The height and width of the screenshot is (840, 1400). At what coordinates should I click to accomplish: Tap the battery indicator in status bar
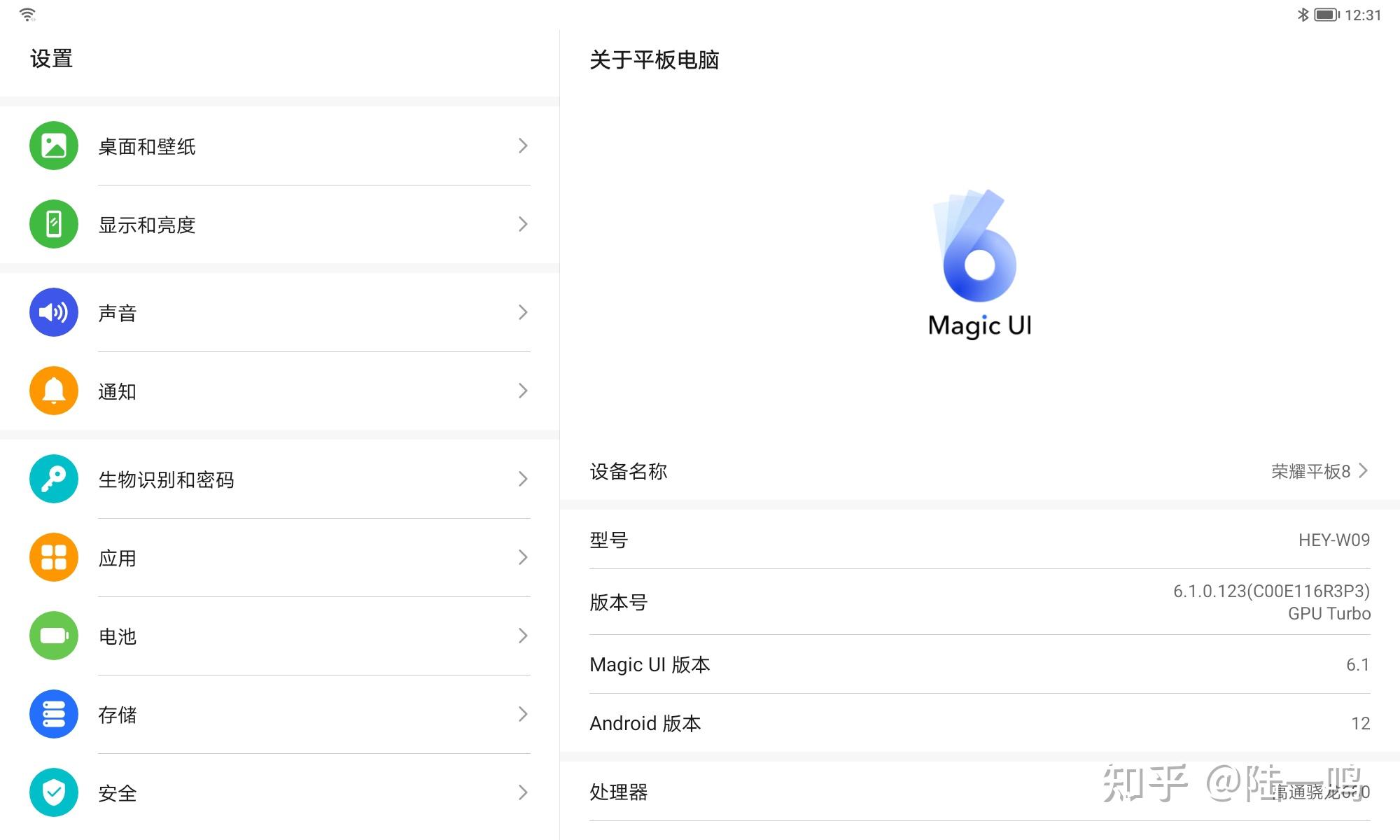1326,15
